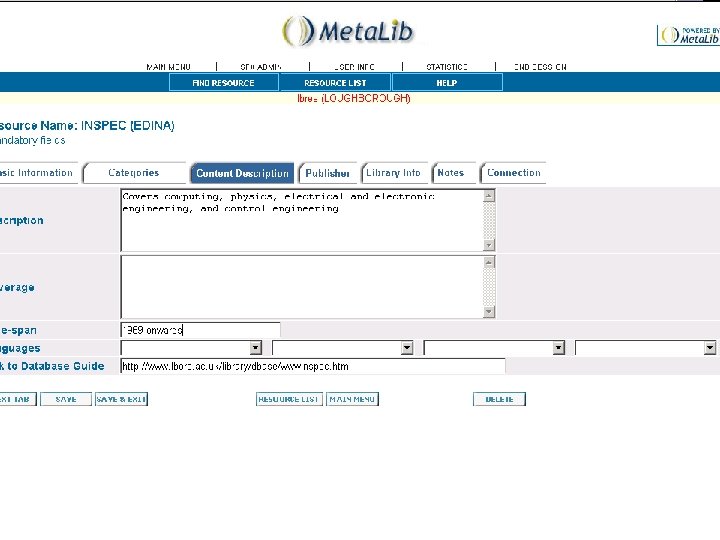Expand the second Languages dropdown
The image size is (720, 540).
pyautogui.click(x=407, y=348)
